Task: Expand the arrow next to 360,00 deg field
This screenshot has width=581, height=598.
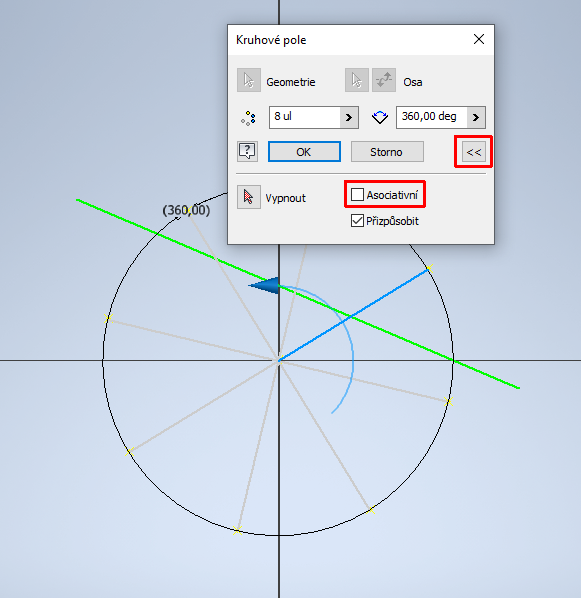Action: [x=476, y=117]
